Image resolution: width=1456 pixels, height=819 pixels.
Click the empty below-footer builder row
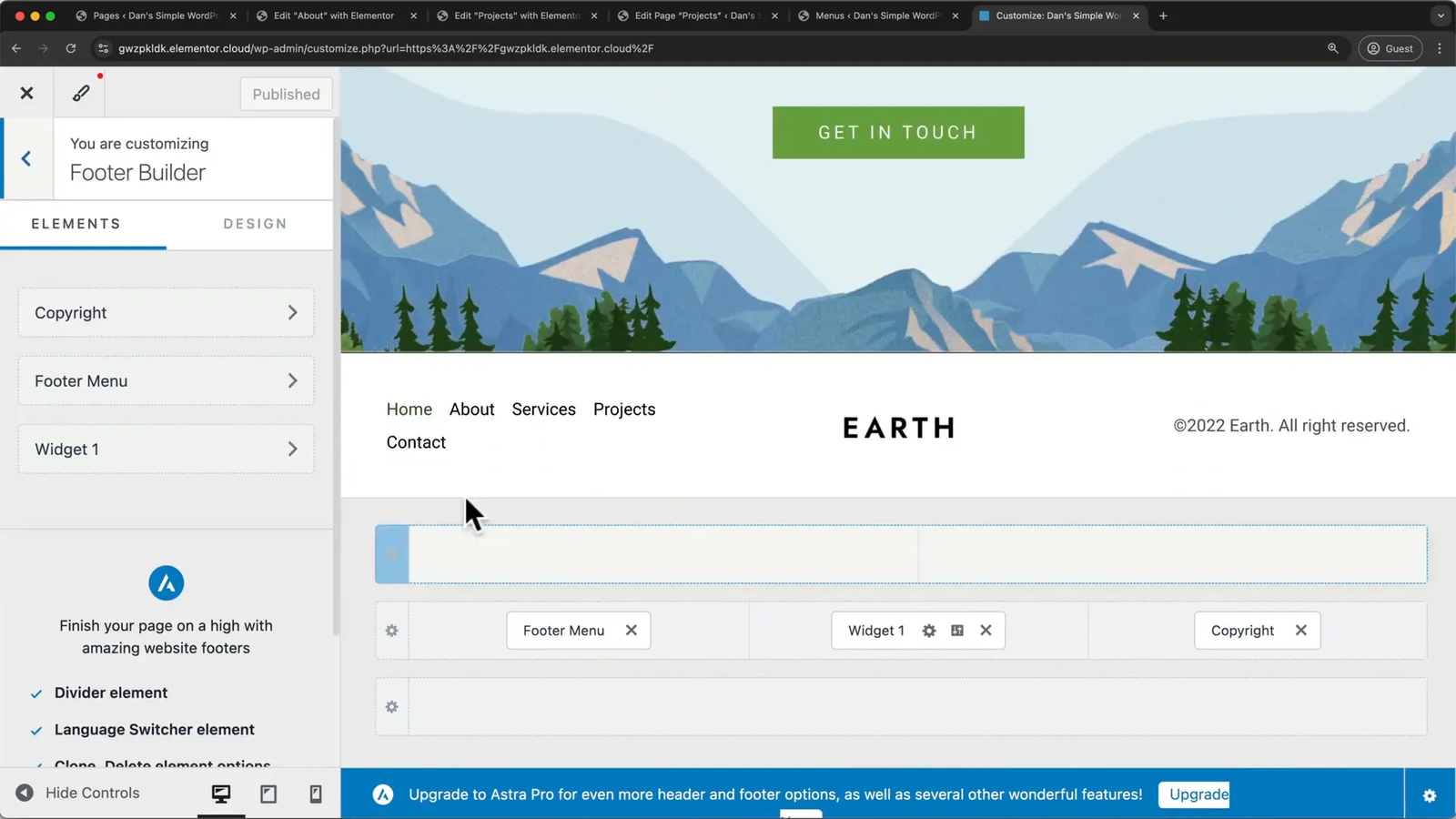pos(917,707)
